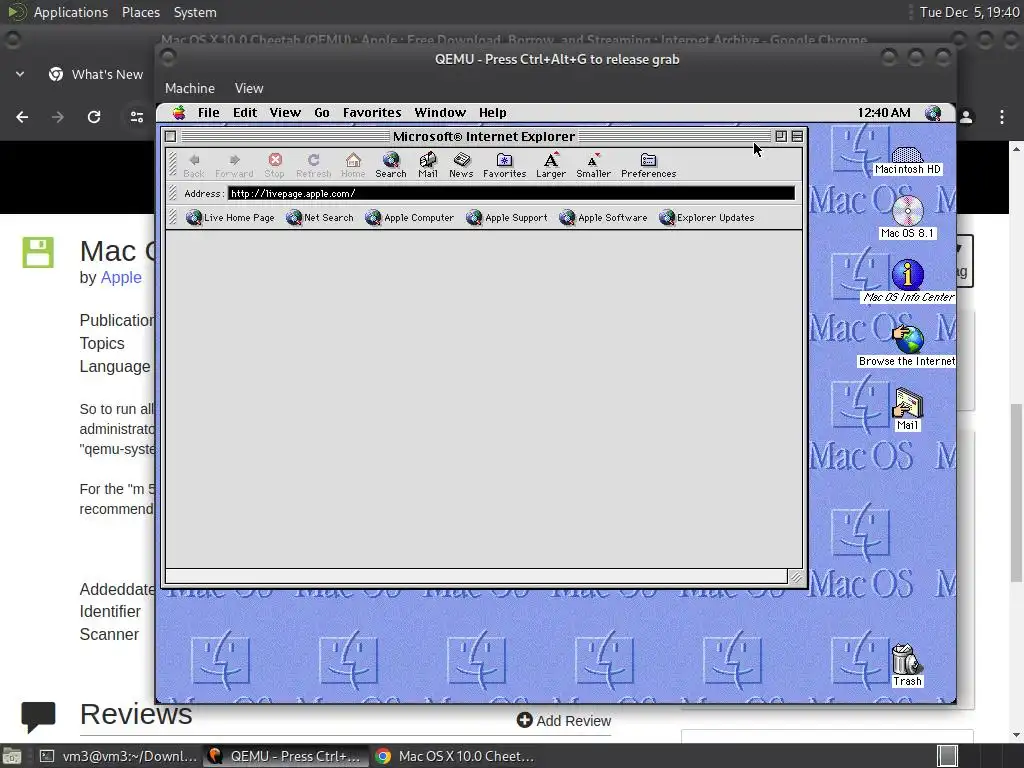Select the Browse the Internet desktop icon
This screenshot has height=768, width=1024.
click(x=908, y=345)
